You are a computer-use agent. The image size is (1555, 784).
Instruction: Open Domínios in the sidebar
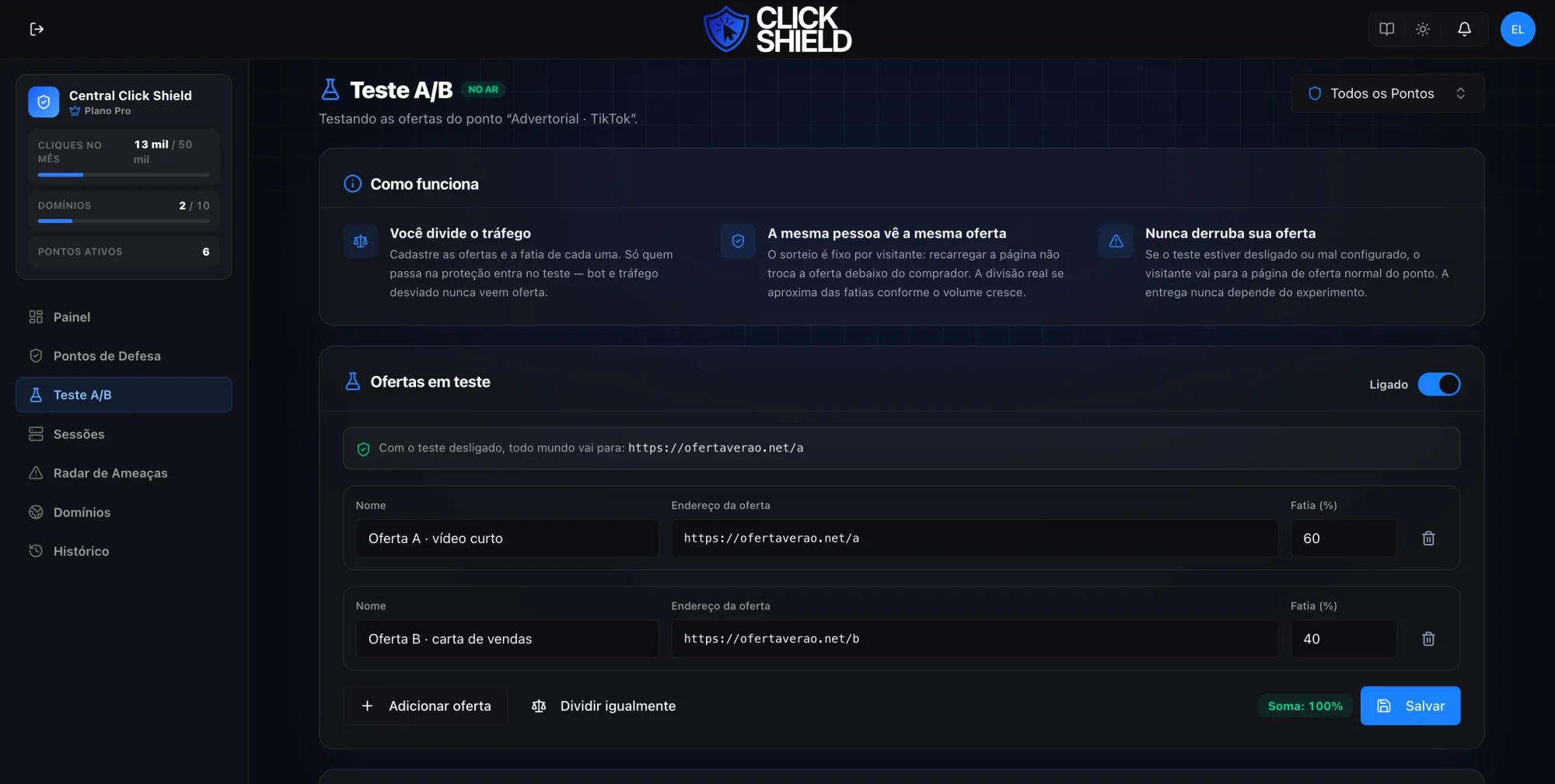(x=124, y=512)
